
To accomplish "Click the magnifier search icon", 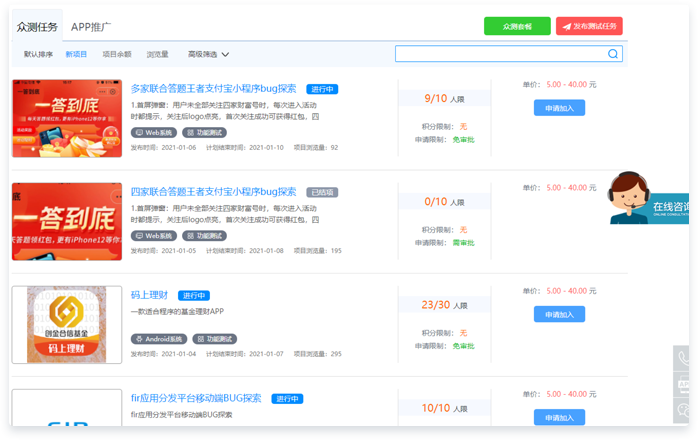I will coord(613,54).
